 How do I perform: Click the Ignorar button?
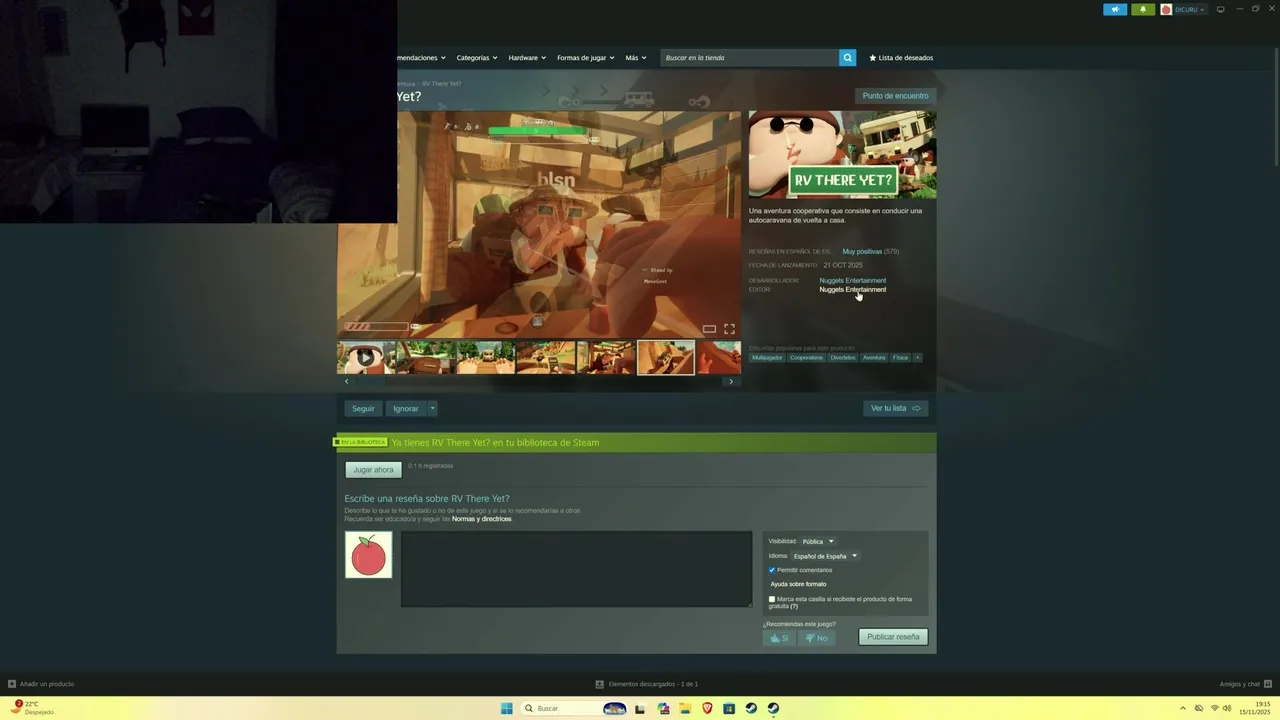406,408
